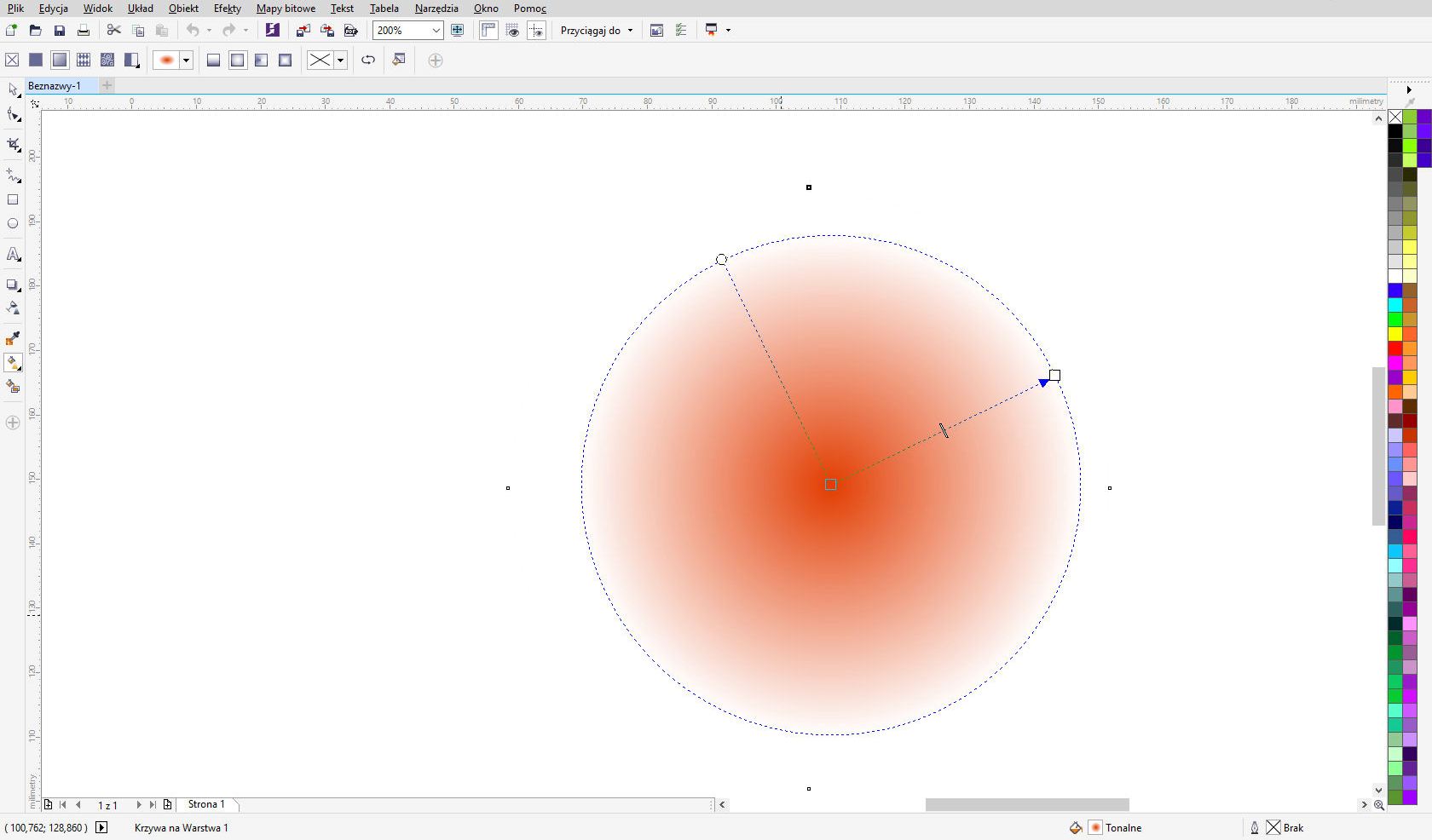This screenshot has width=1432, height=840.
Task: Click the Save document icon
Action: pyautogui.click(x=59, y=31)
